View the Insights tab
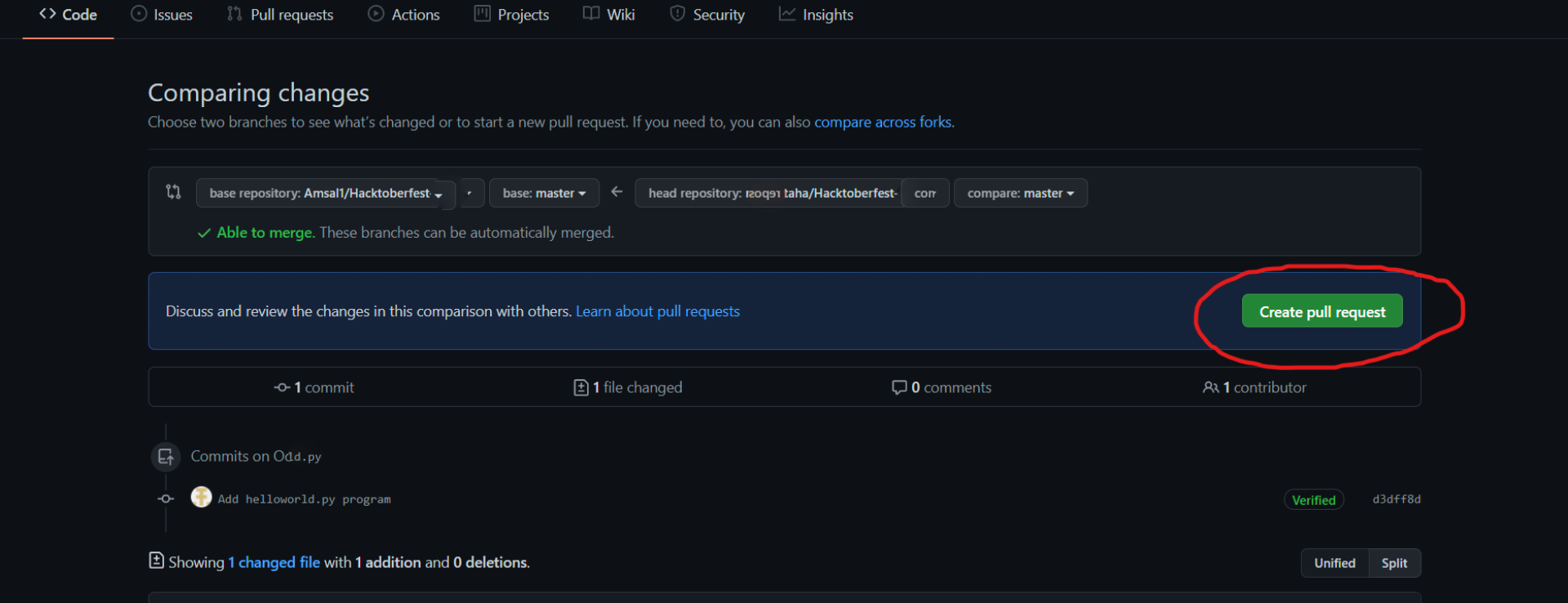The height and width of the screenshot is (603, 1568). [816, 15]
